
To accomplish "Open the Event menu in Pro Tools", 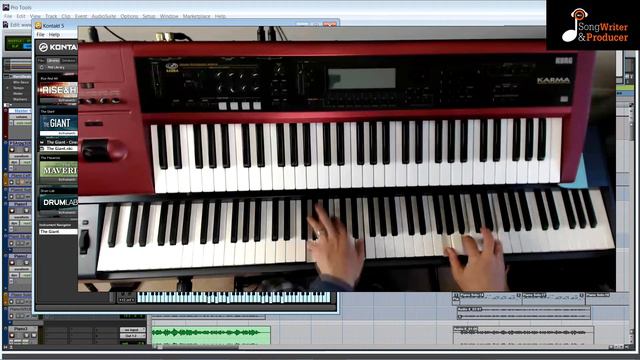I will point(81,16).
